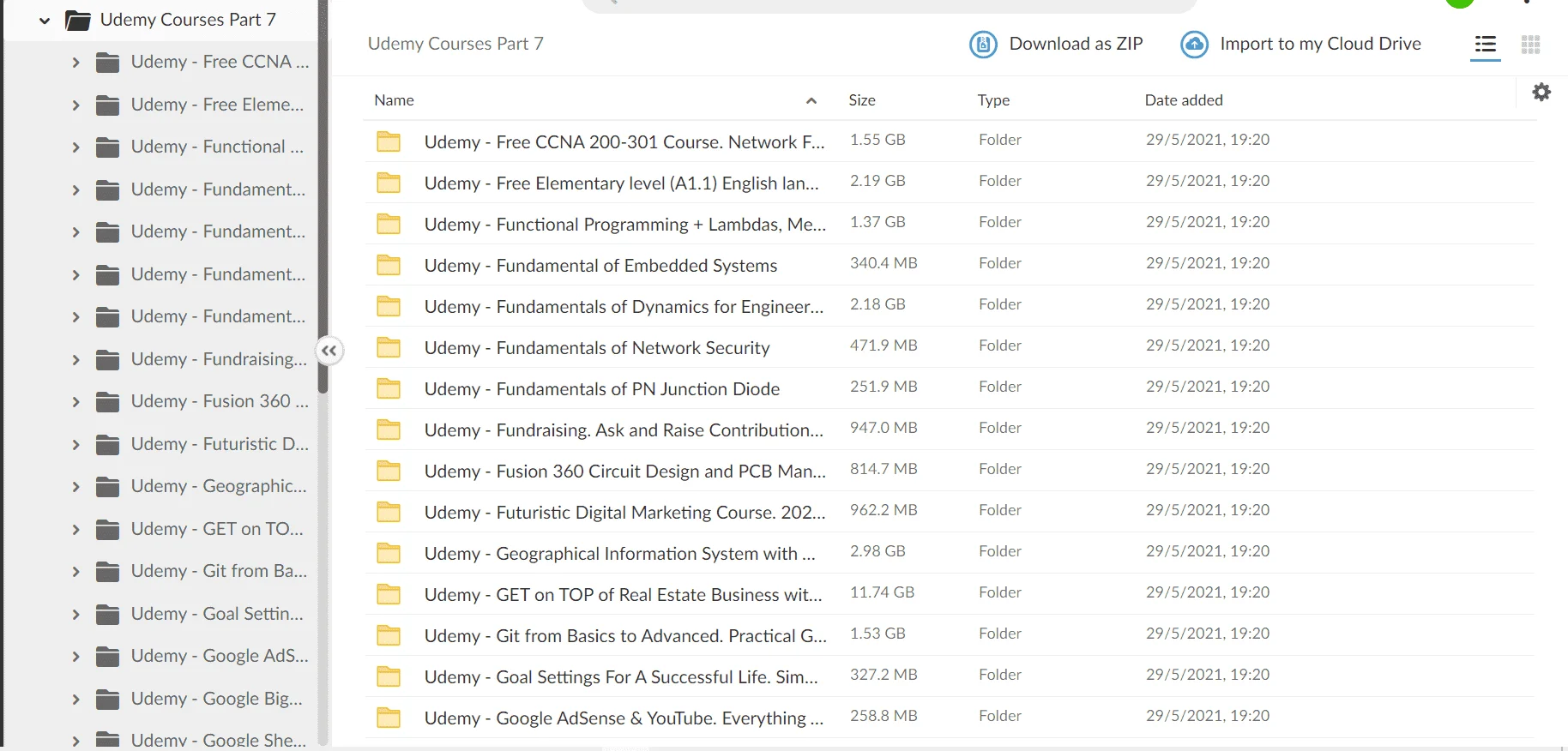Open Udemy - Fundamentals of PN Junction Diode
This screenshot has width=1568, height=751.
(602, 389)
